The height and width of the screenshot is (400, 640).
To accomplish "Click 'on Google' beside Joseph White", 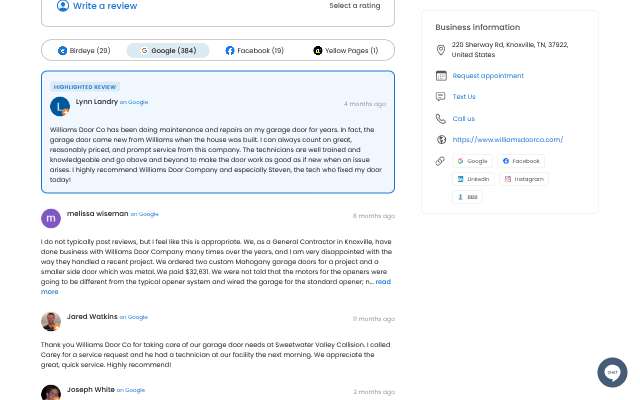I will 131,390.
